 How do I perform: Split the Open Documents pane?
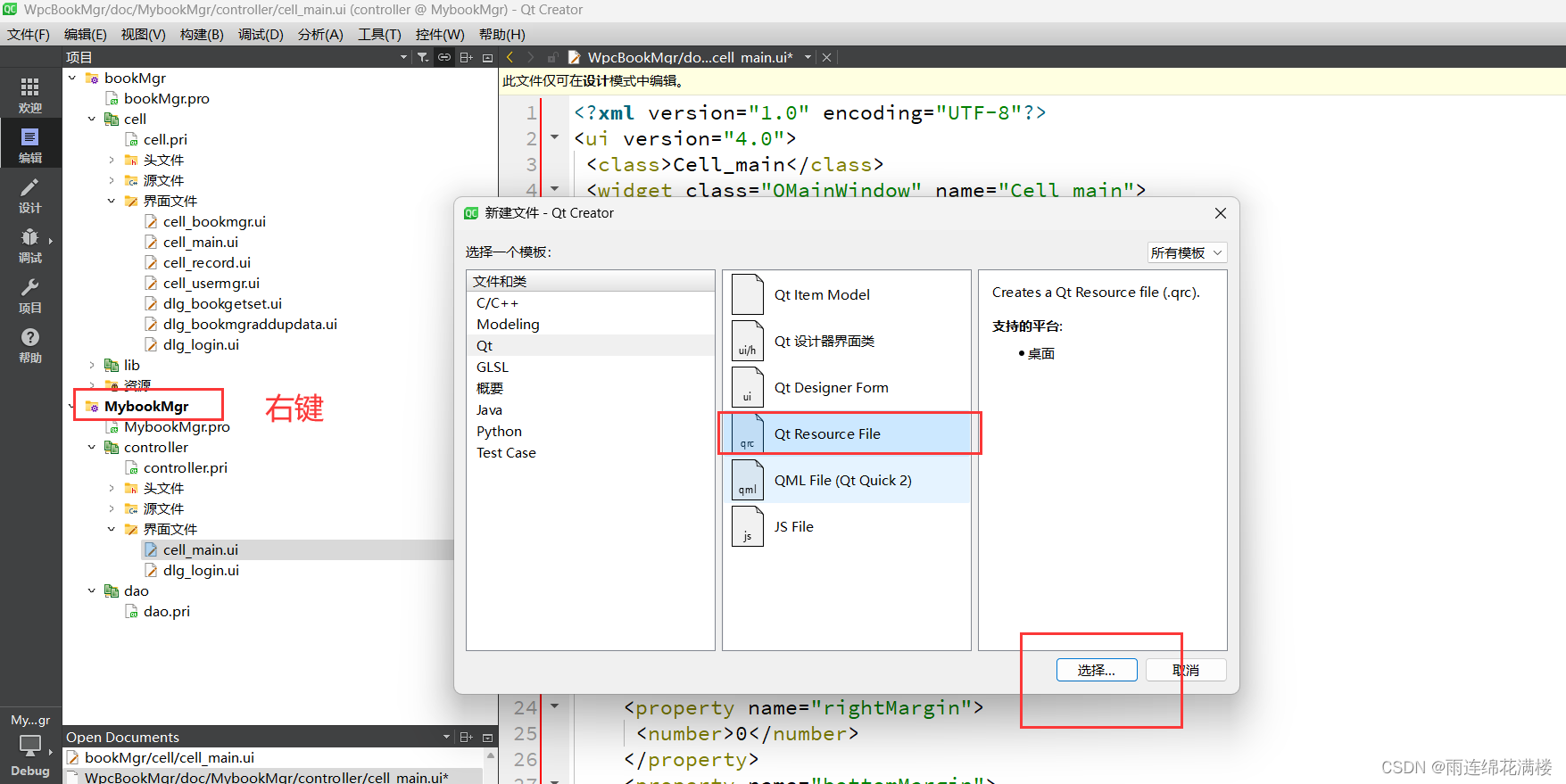[466, 737]
